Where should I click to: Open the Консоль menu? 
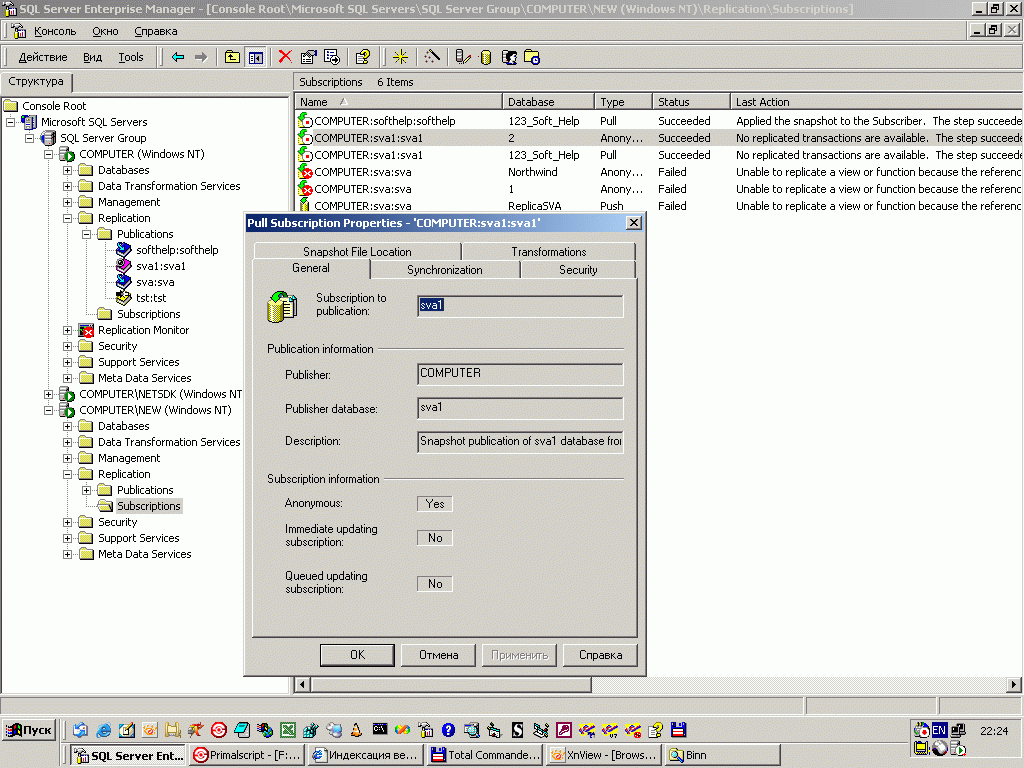(55, 31)
